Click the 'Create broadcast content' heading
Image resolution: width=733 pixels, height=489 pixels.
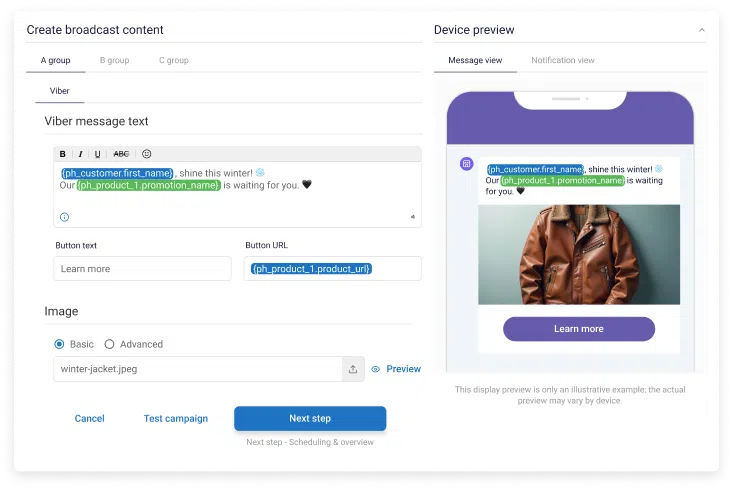pos(95,30)
